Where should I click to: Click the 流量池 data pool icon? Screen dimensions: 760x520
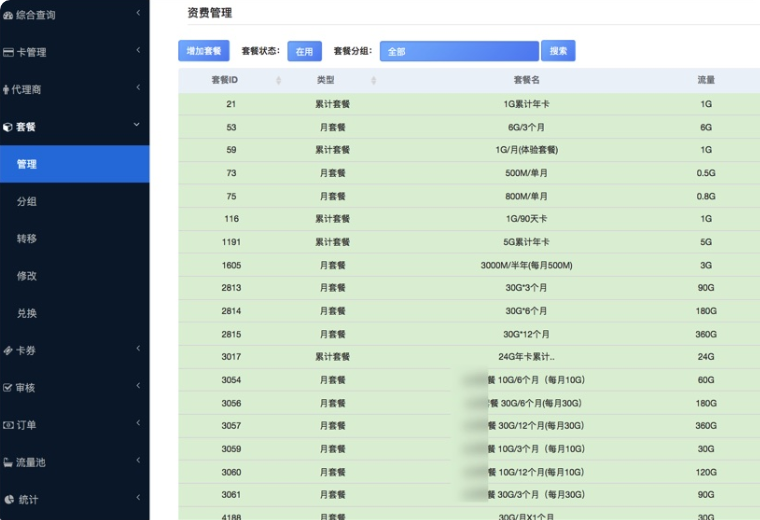[8, 463]
